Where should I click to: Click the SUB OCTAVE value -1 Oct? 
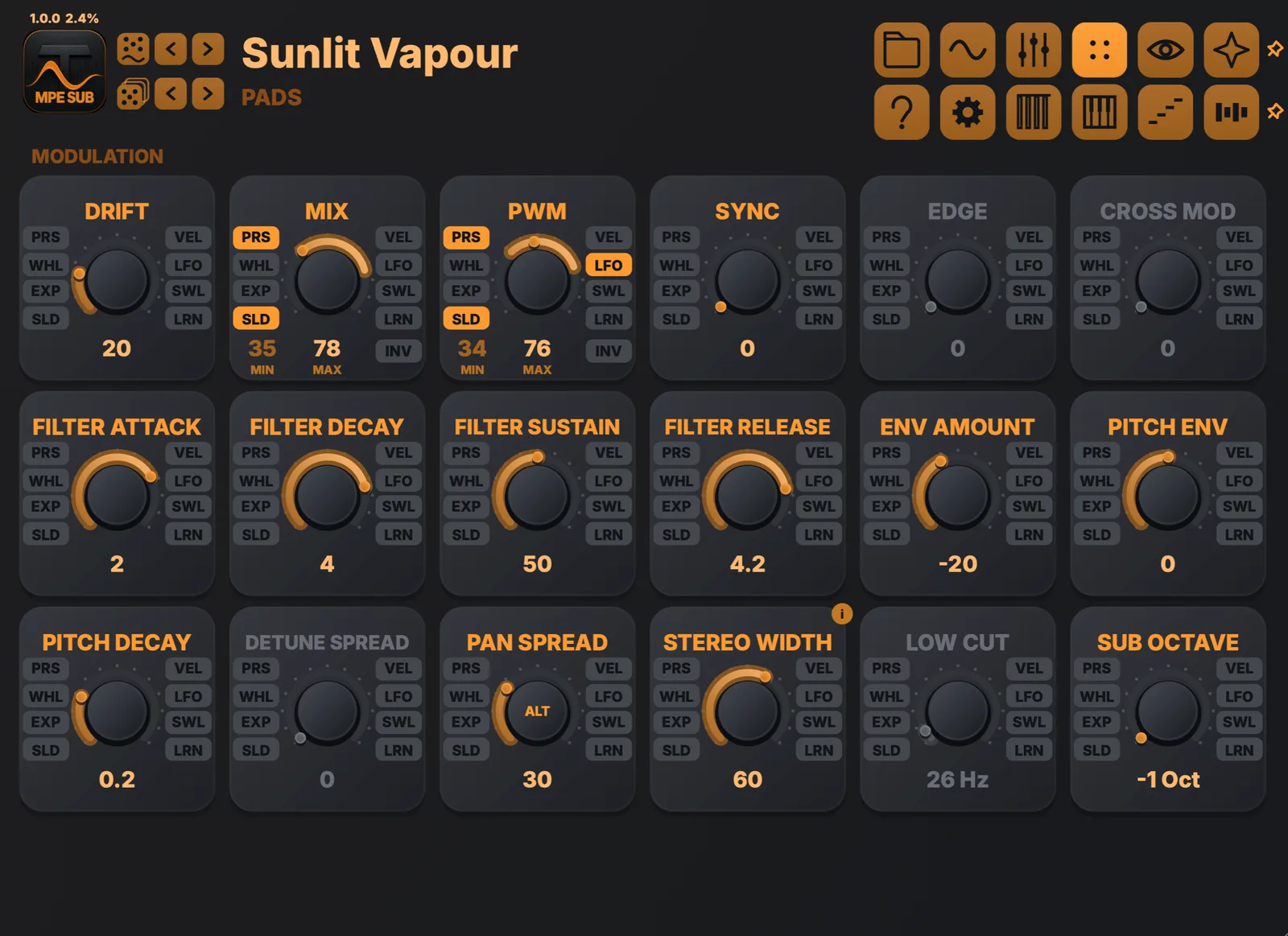click(1168, 779)
